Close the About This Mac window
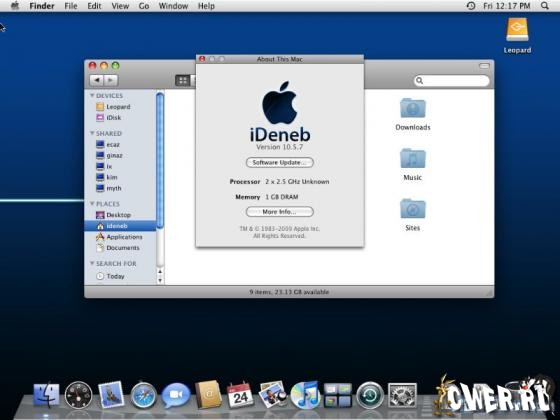The width and height of the screenshot is (560, 420). (x=202, y=59)
